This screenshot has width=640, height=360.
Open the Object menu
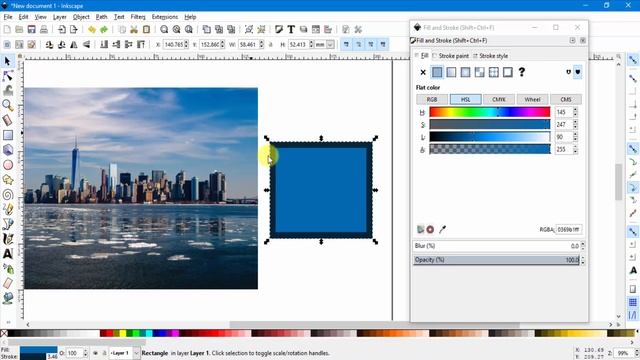81,17
